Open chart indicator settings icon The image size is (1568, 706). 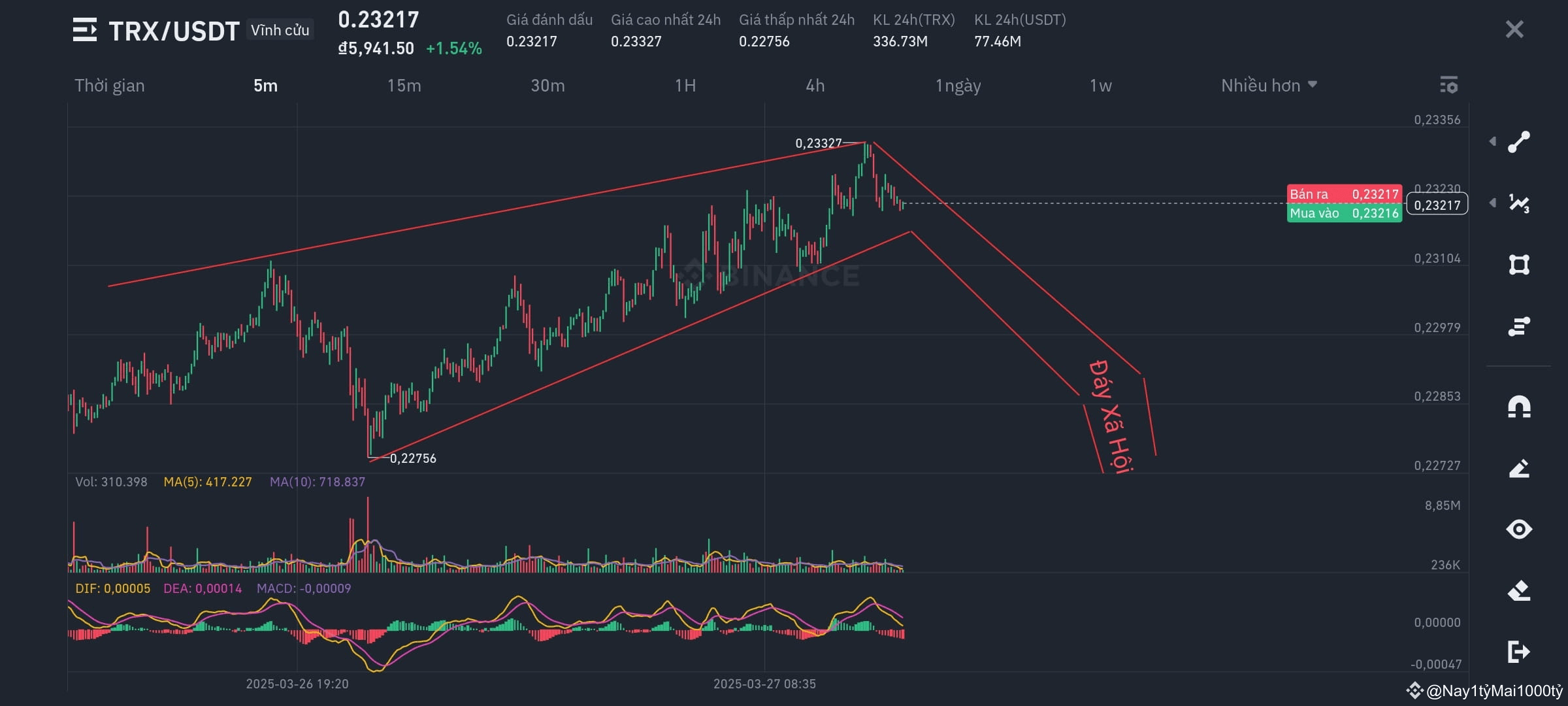1448,85
